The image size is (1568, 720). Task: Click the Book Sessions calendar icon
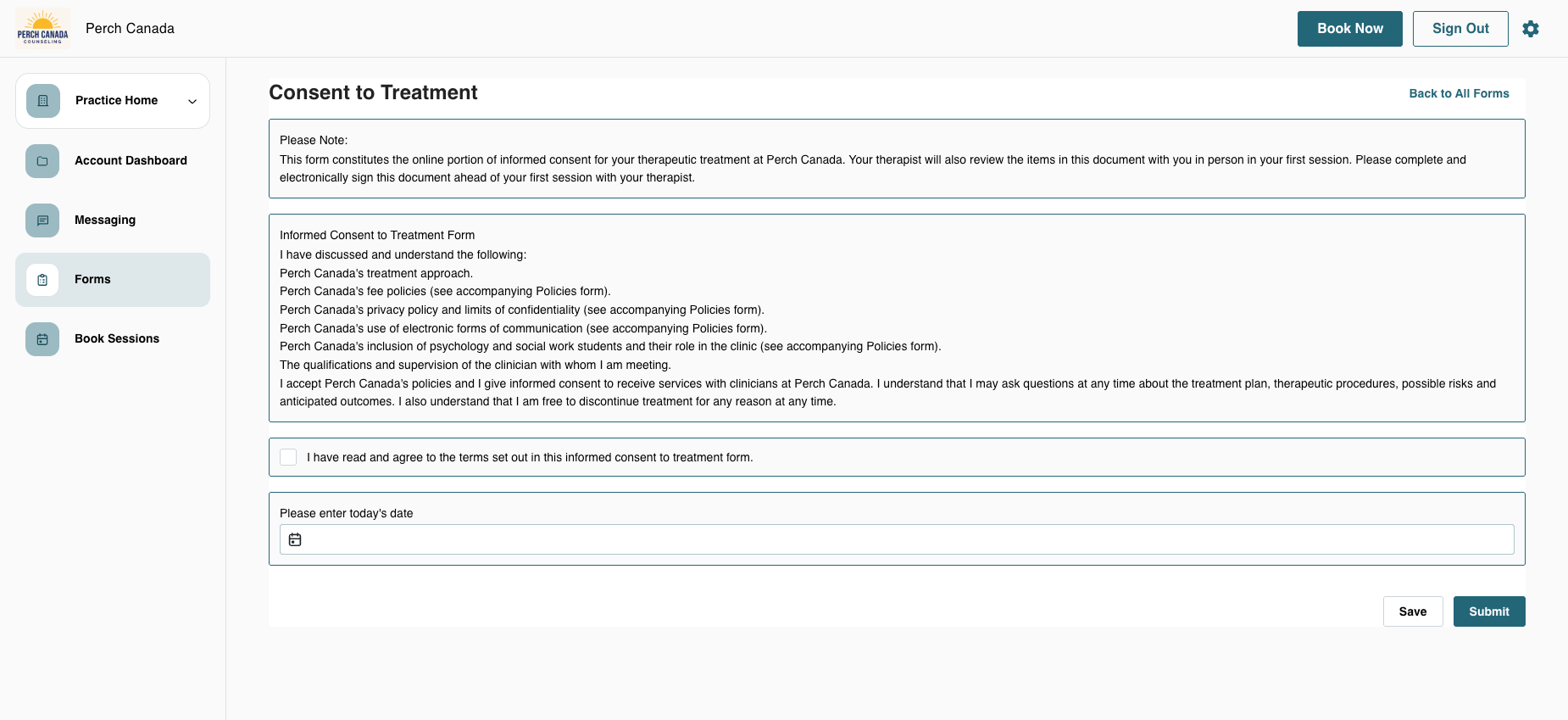42,339
